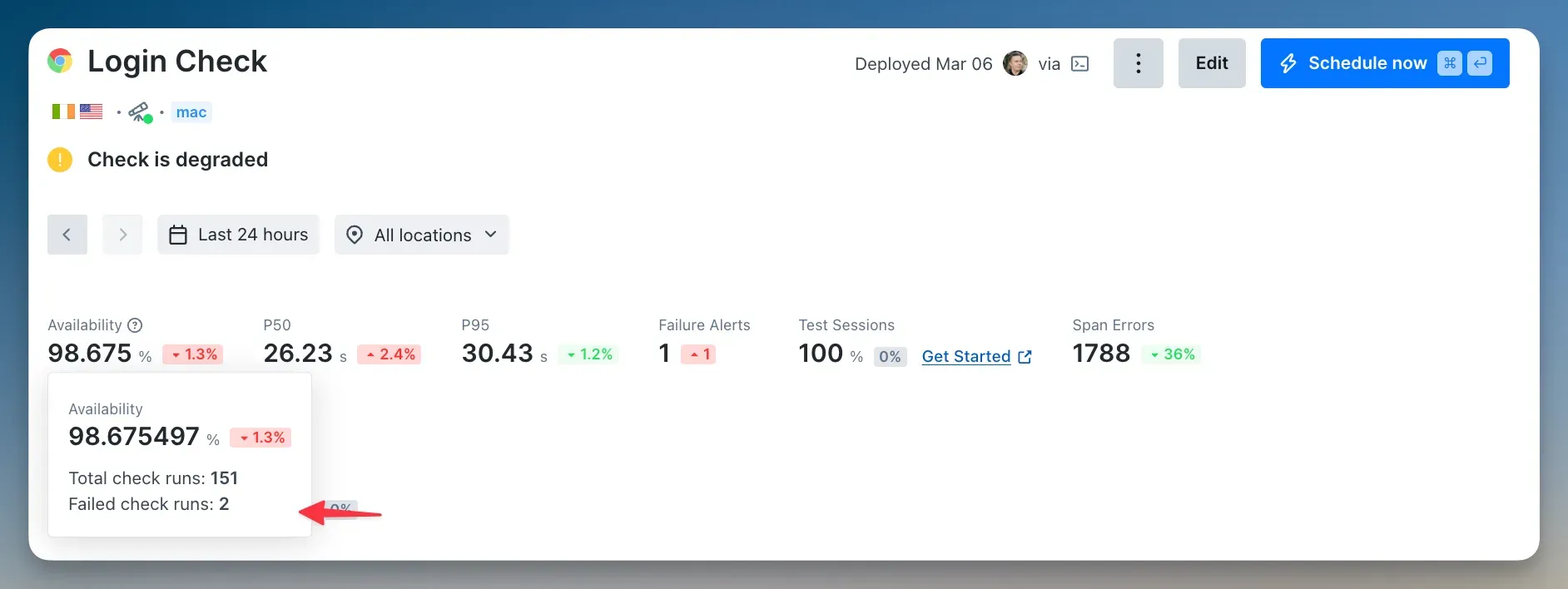The height and width of the screenshot is (589, 1568).
Task: Click the P50 26.23 s metric
Action: (305, 354)
